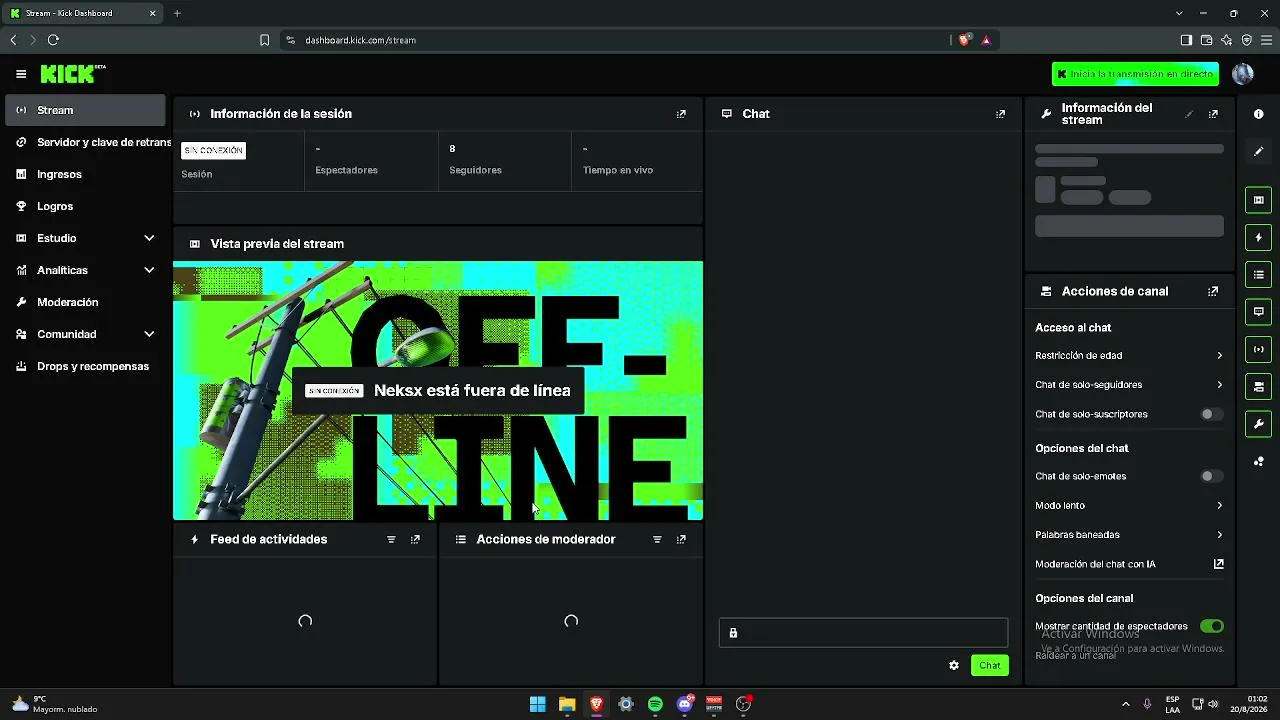Open Drops y recompensas page
The image size is (1280, 720).
click(85, 366)
